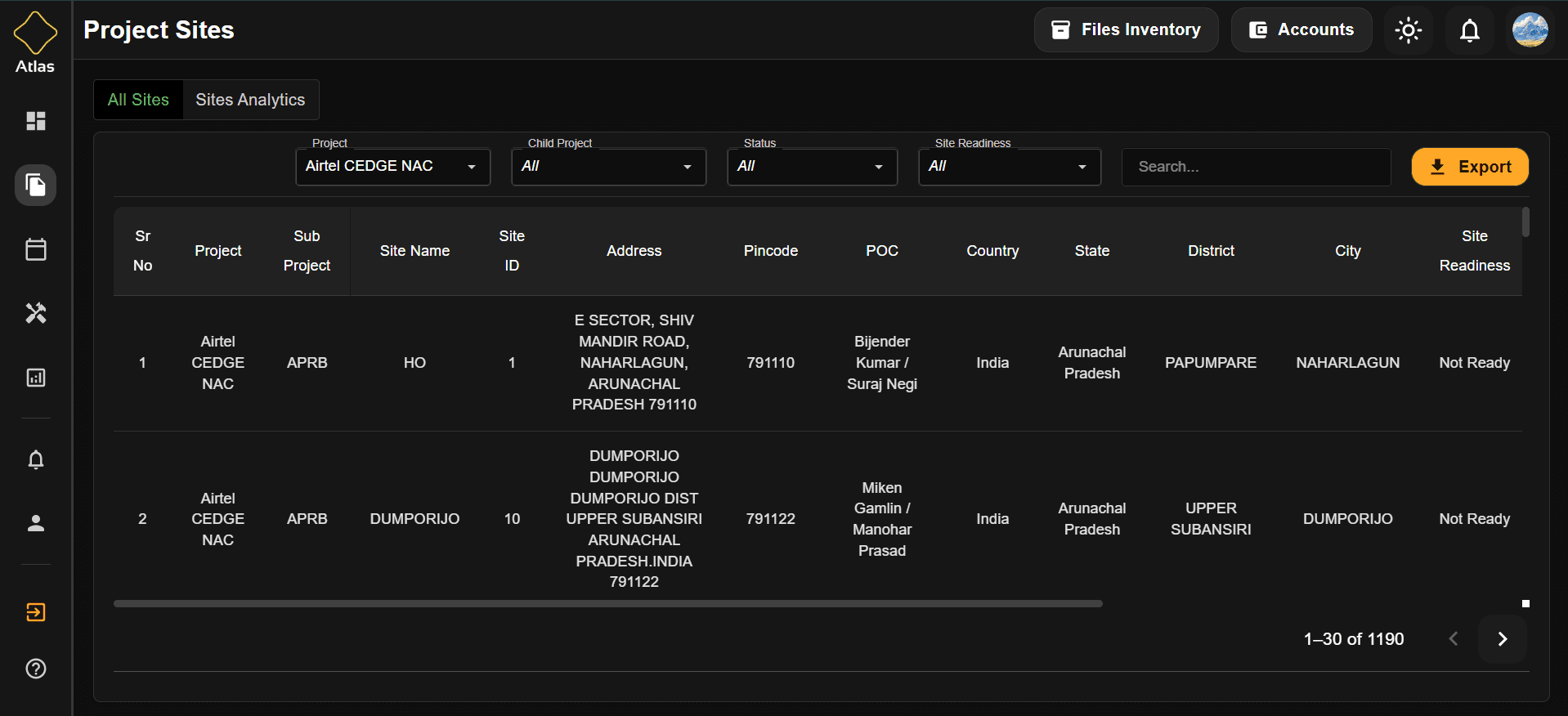Click the Site ID column header
1568x716 pixels.
(x=512, y=251)
